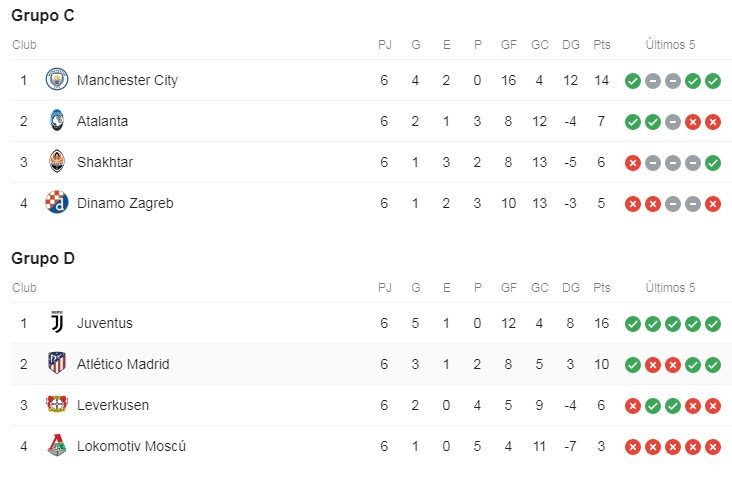The width and height of the screenshot is (732, 479).
Task: Open the Juventus team link
Action: tap(105, 323)
